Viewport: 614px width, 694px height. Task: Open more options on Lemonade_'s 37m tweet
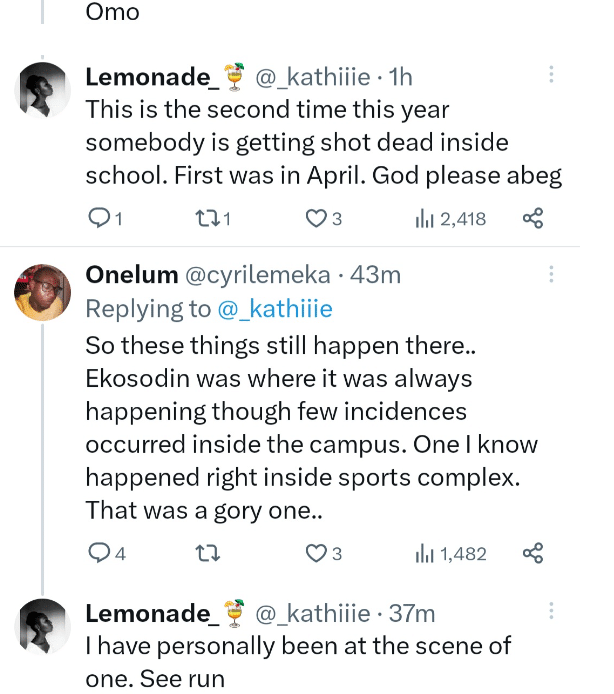tap(551, 612)
